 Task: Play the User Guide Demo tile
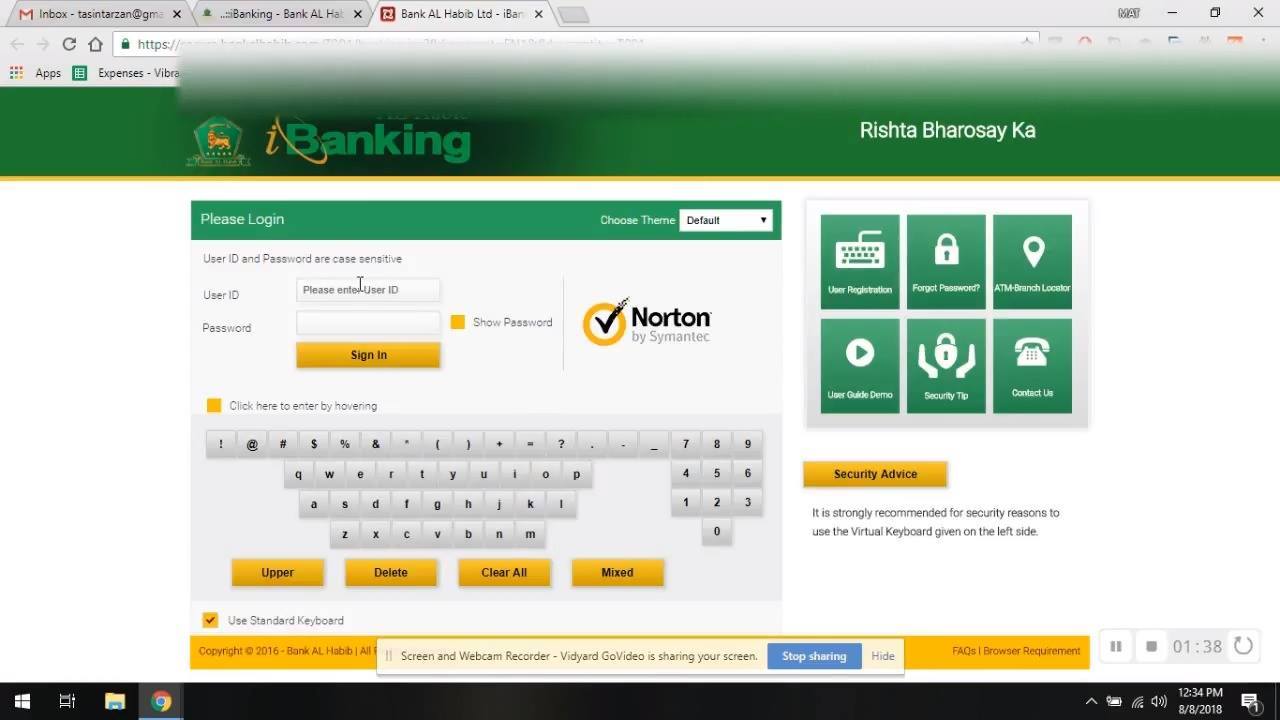pos(860,366)
